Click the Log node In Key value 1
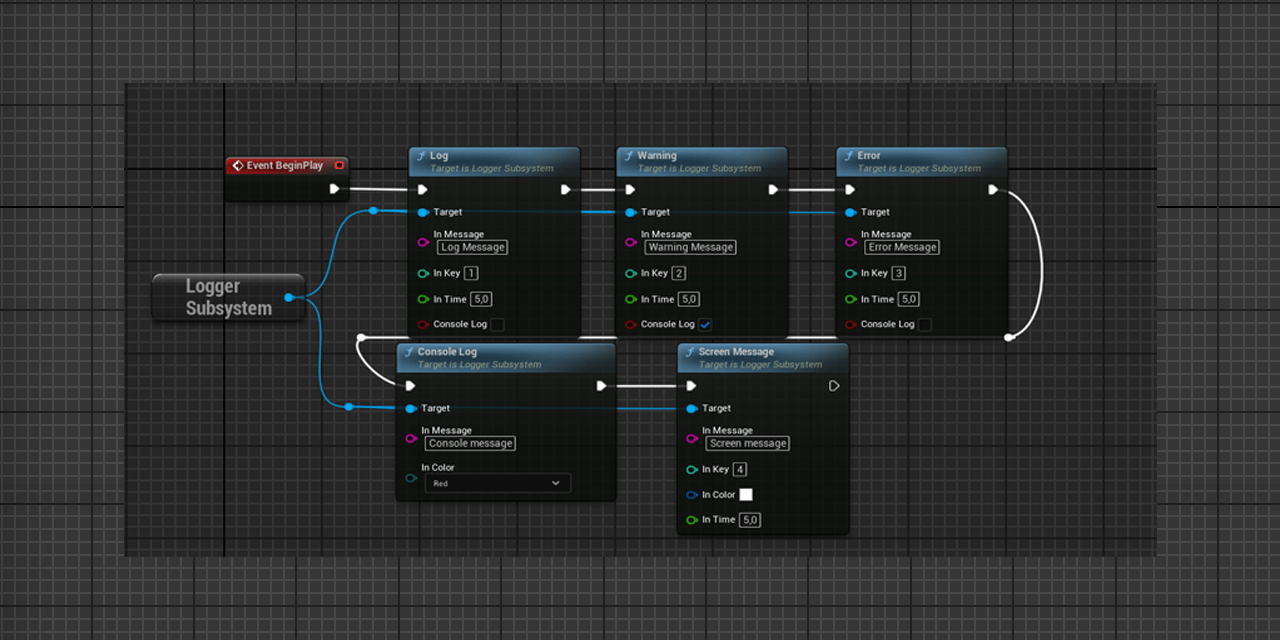The height and width of the screenshot is (640, 1280). [x=471, y=273]
